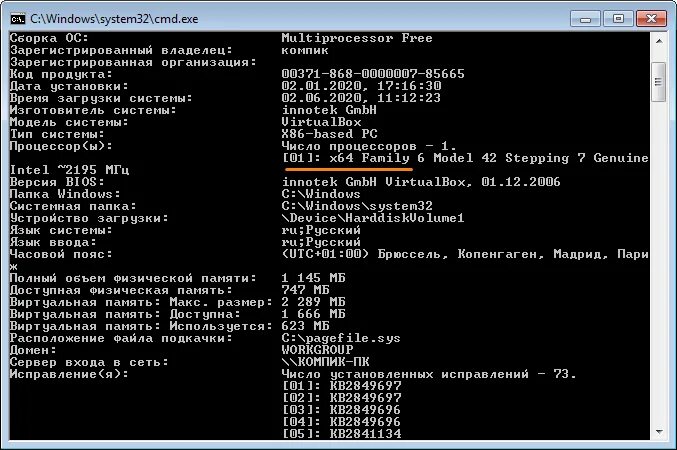Viewport: 677px width, 450px height.
Task: Click the text Multiprocessor Free
Action: (357, 38)
